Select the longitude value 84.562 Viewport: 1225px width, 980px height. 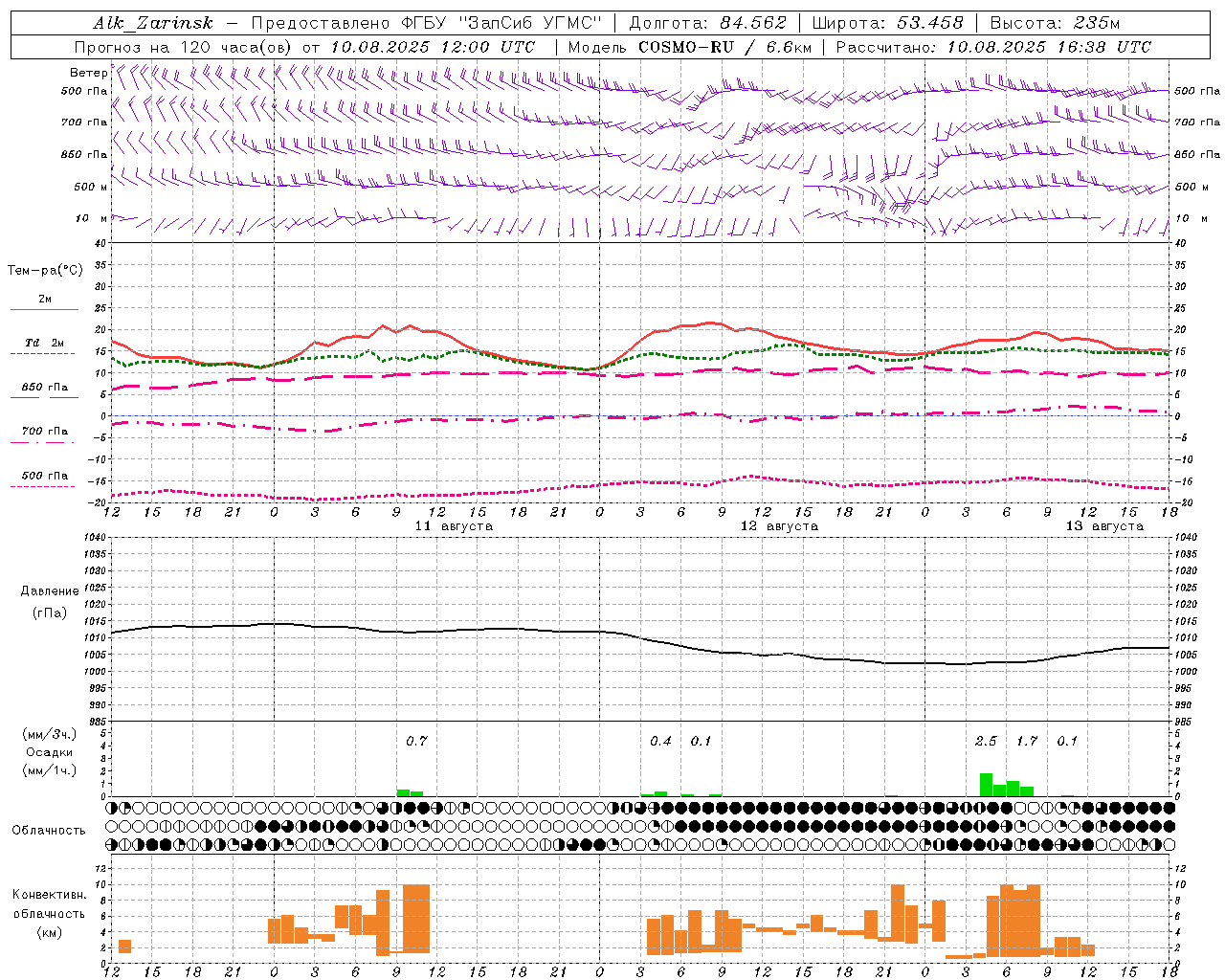[x=753, y=23]
